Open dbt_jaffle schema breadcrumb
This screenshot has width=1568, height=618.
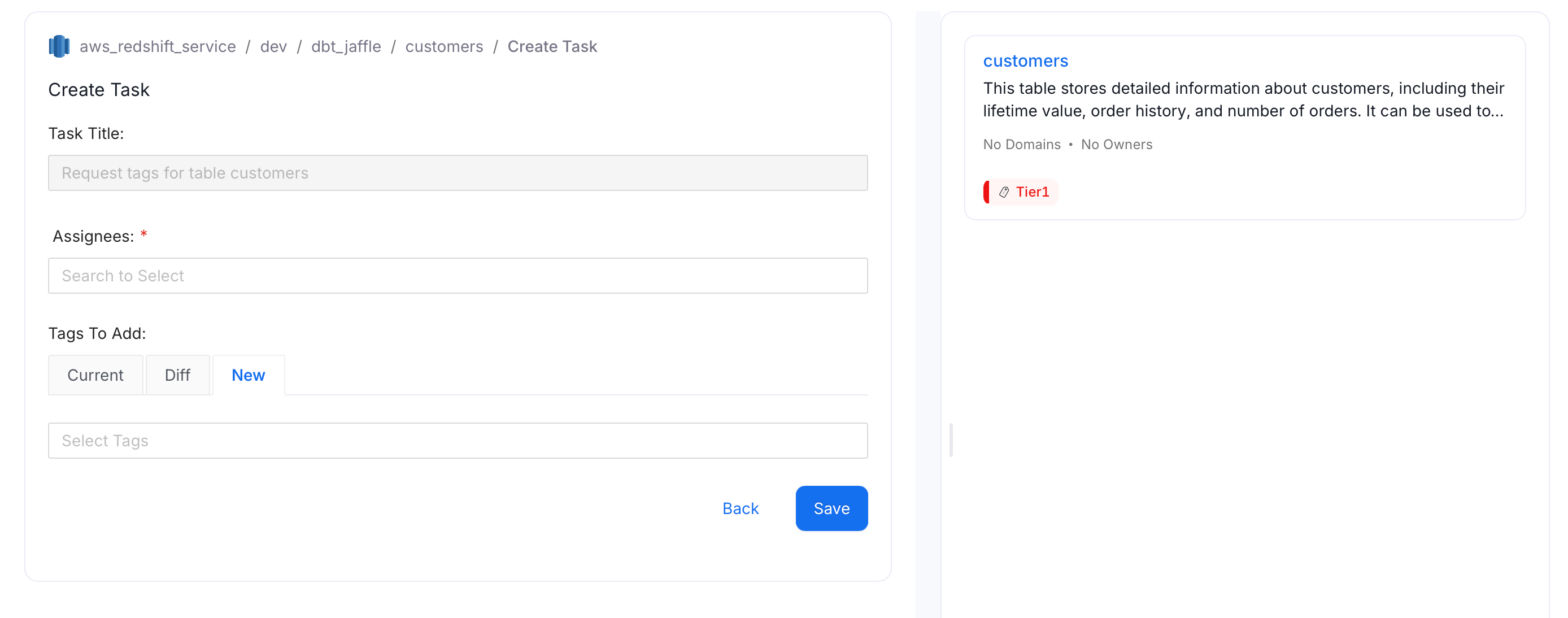(346, 46)
